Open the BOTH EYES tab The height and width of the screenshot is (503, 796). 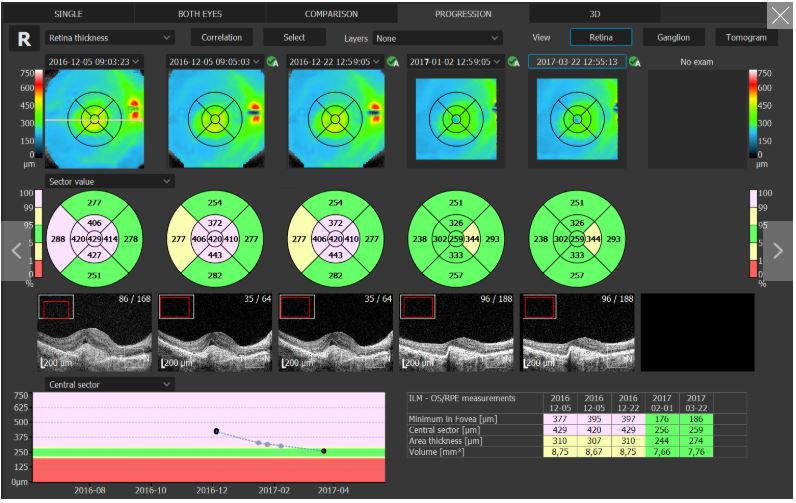(199, 14)
